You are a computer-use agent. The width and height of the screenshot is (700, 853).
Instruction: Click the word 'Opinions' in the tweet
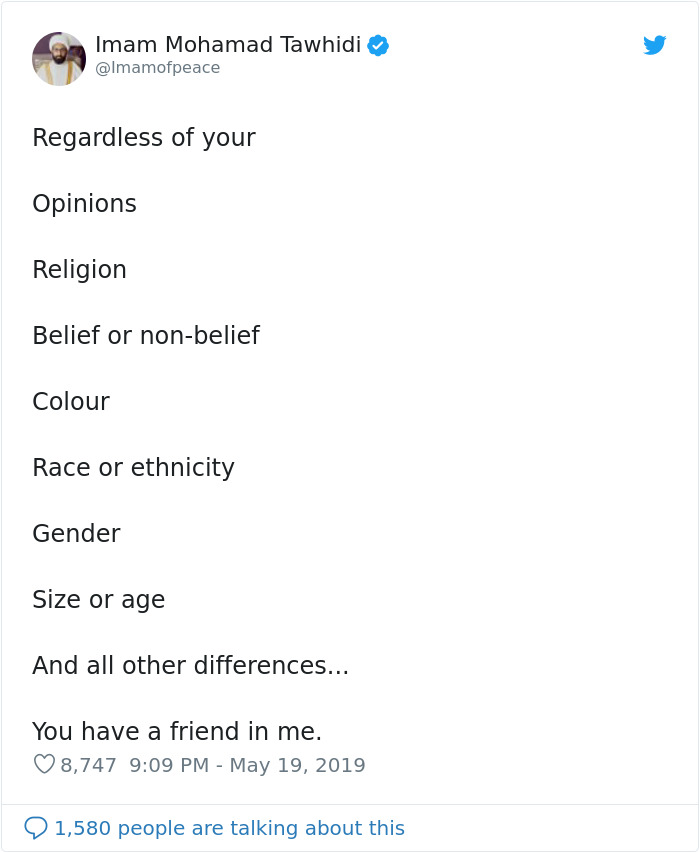coord(84,204)
